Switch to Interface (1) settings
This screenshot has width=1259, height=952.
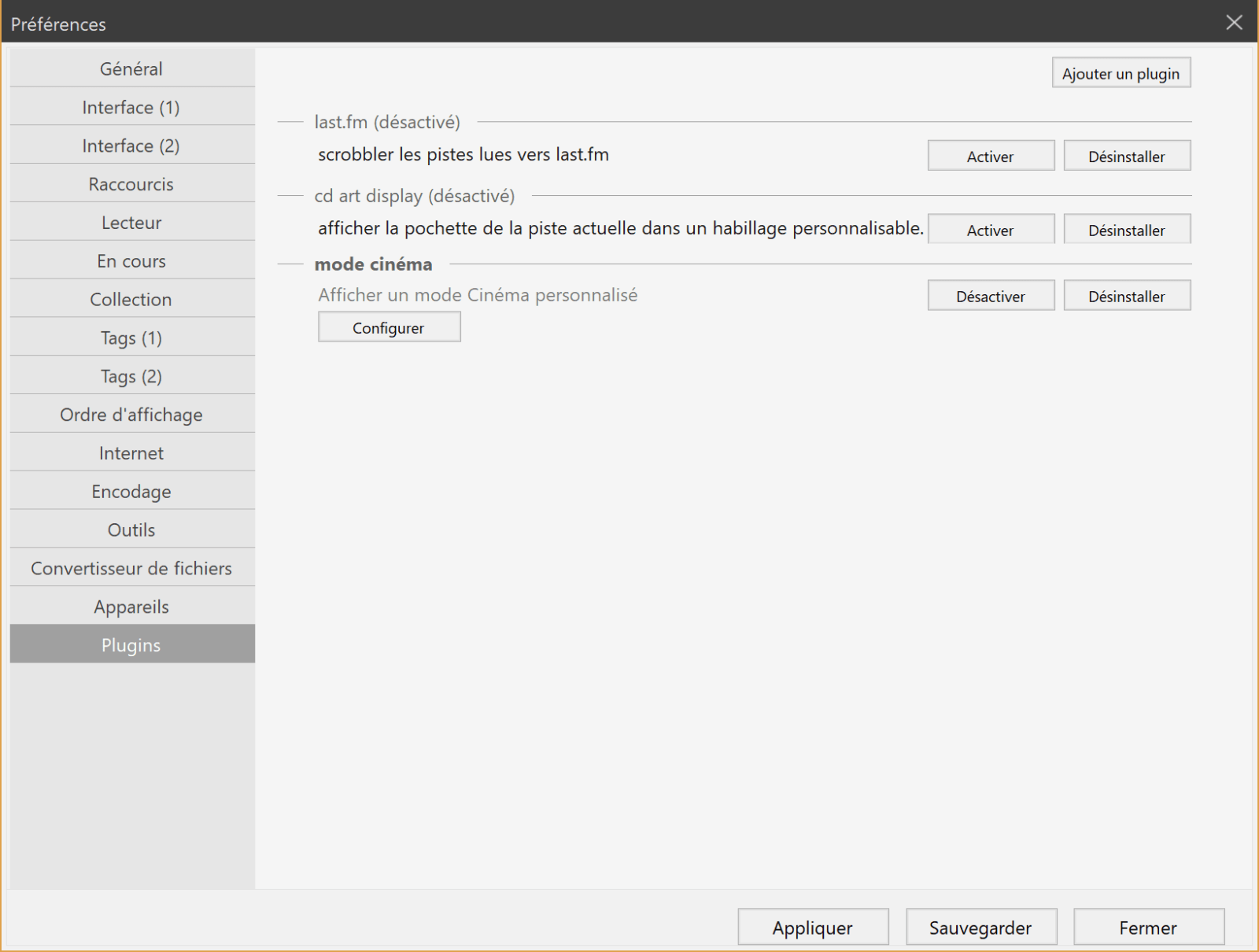tap(131, 107)
